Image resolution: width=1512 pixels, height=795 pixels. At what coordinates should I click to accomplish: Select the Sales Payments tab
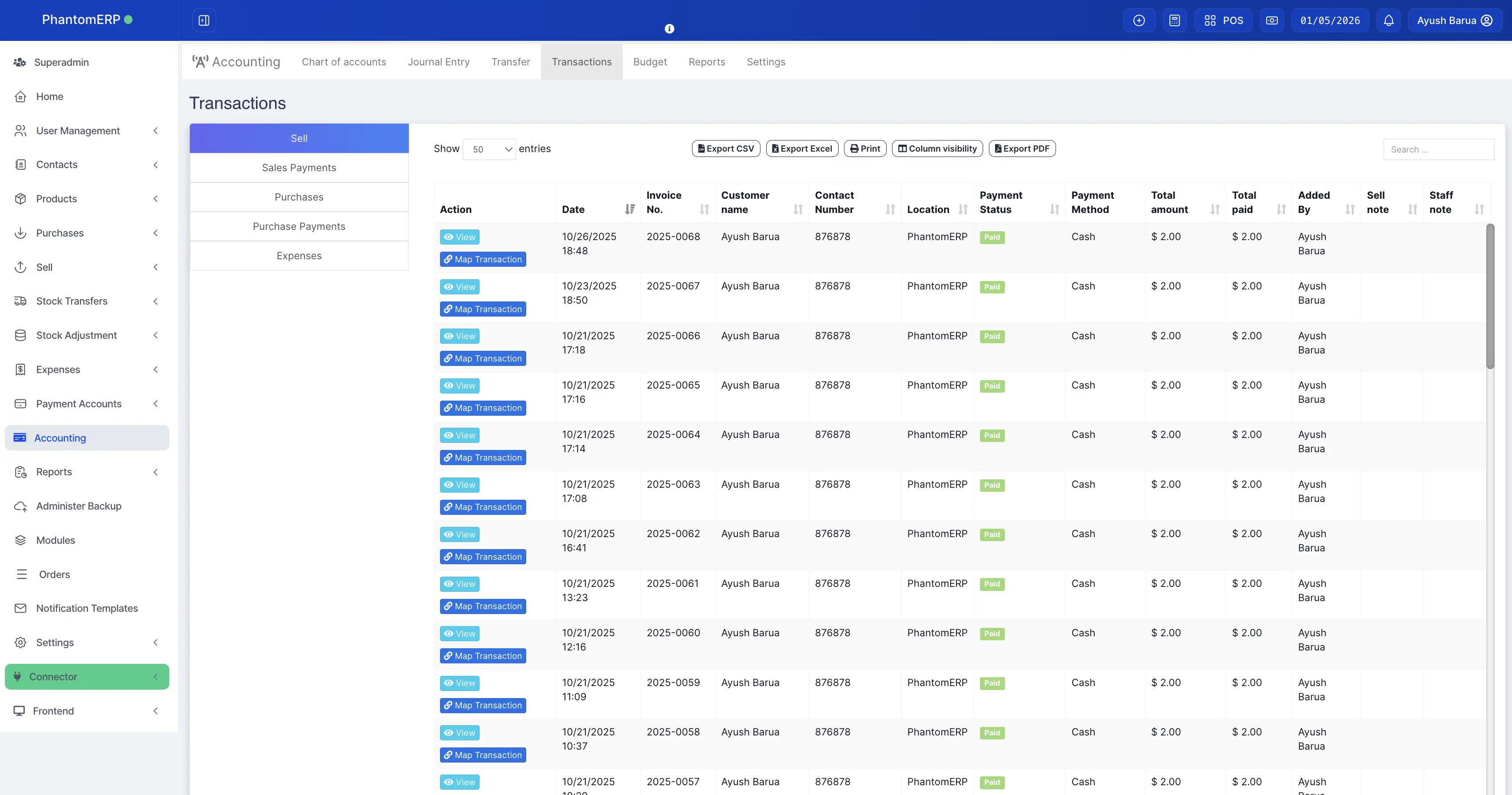(299, 167)
